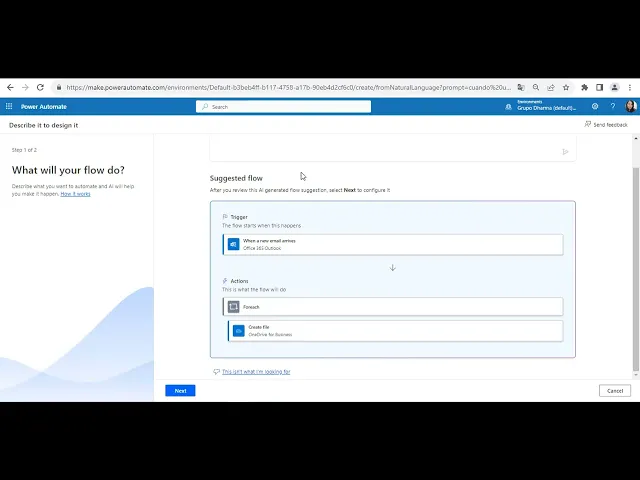Viewport: 640px width, 480px height.
Task: Click the zoom magnifier icon in the address bar
Action: [536, 87]
